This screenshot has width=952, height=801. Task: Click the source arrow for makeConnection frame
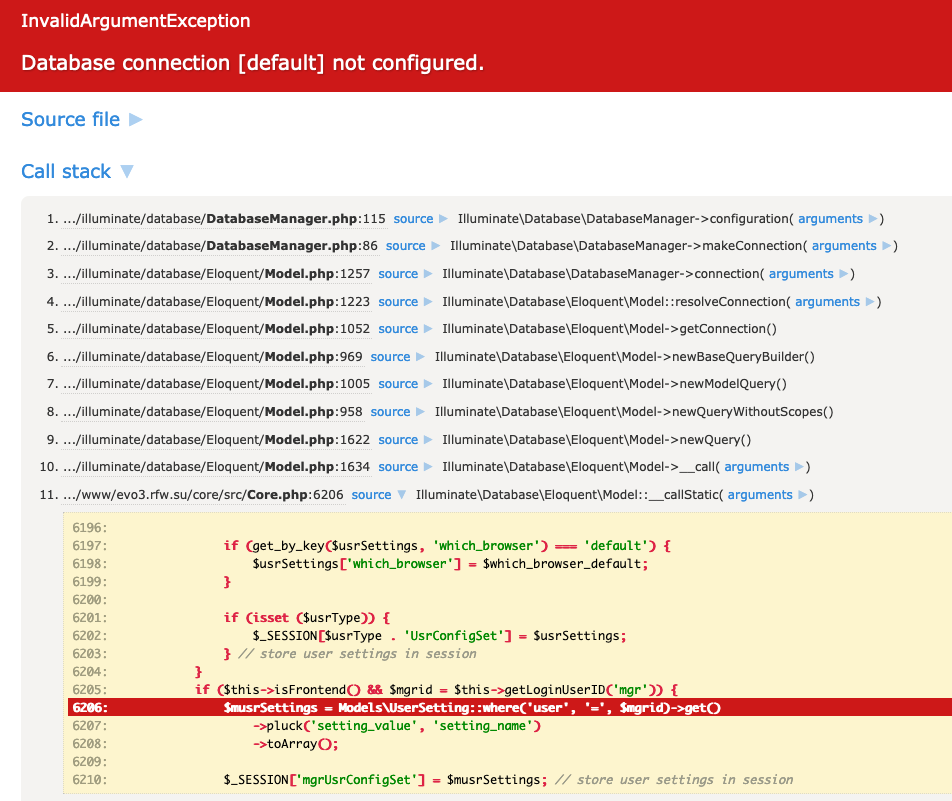click(x=436, y=245)
